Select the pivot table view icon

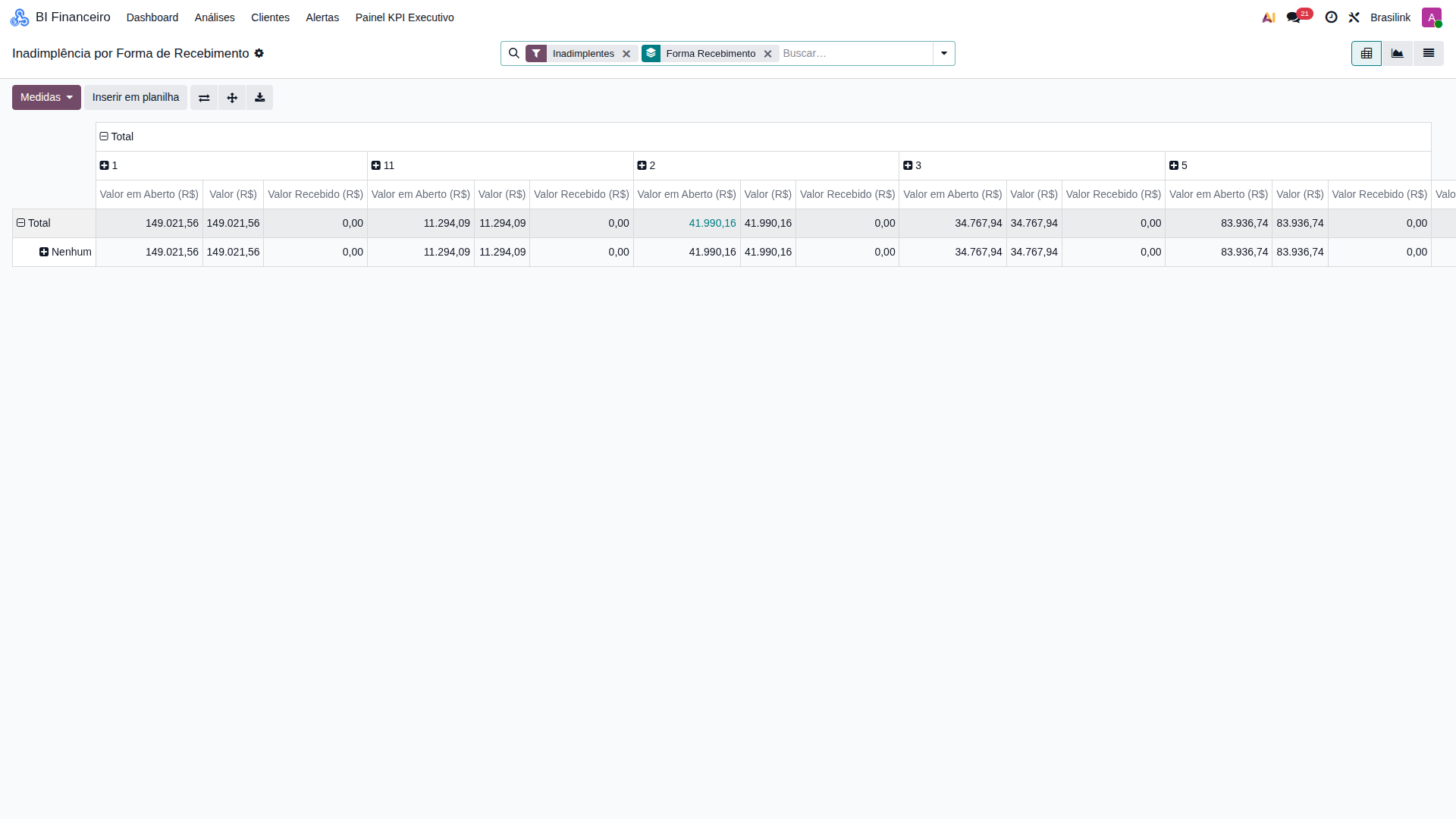click(x=1367, y=54)
